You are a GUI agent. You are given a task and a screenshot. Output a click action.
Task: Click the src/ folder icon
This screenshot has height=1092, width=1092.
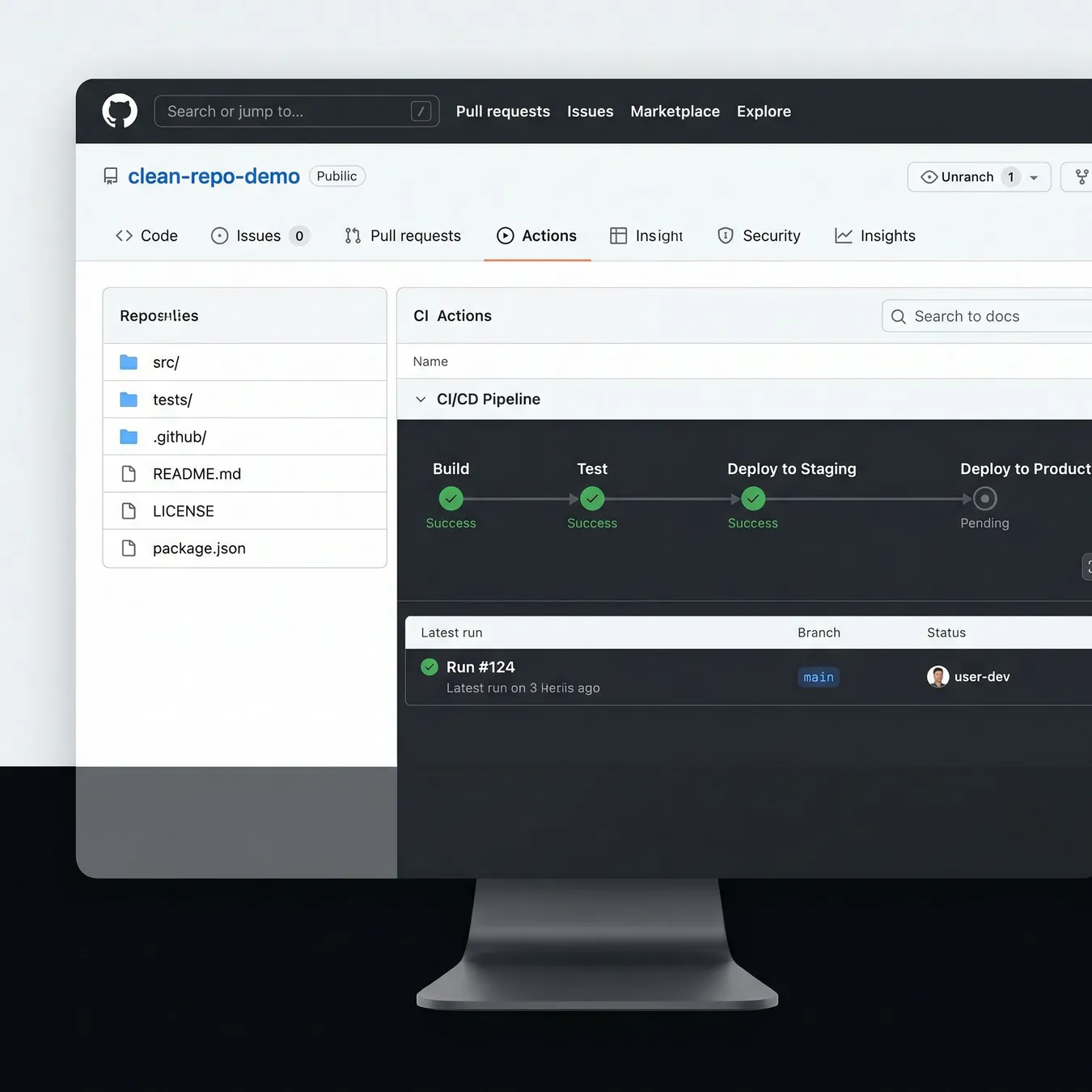[129, 362]
